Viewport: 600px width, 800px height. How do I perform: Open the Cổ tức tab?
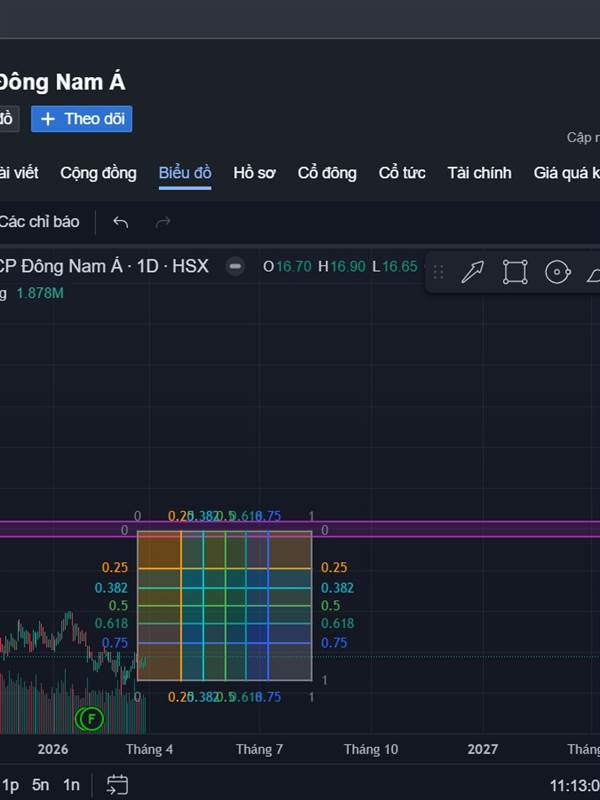(x=402, y=173)
